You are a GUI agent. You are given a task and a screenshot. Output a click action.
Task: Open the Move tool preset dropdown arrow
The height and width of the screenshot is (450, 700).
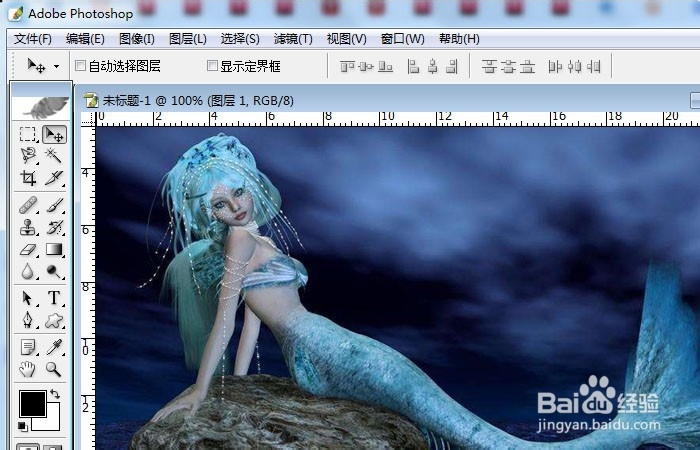[x=57, y=67]
